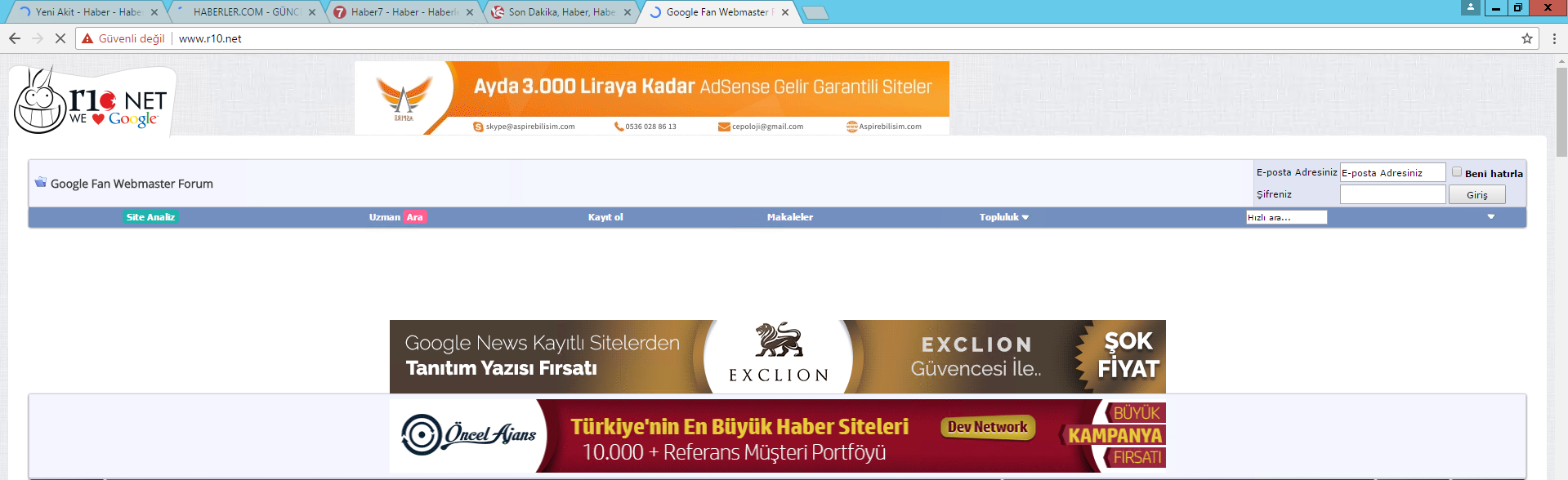Click the Şifreniz password field

point(1392,194)
